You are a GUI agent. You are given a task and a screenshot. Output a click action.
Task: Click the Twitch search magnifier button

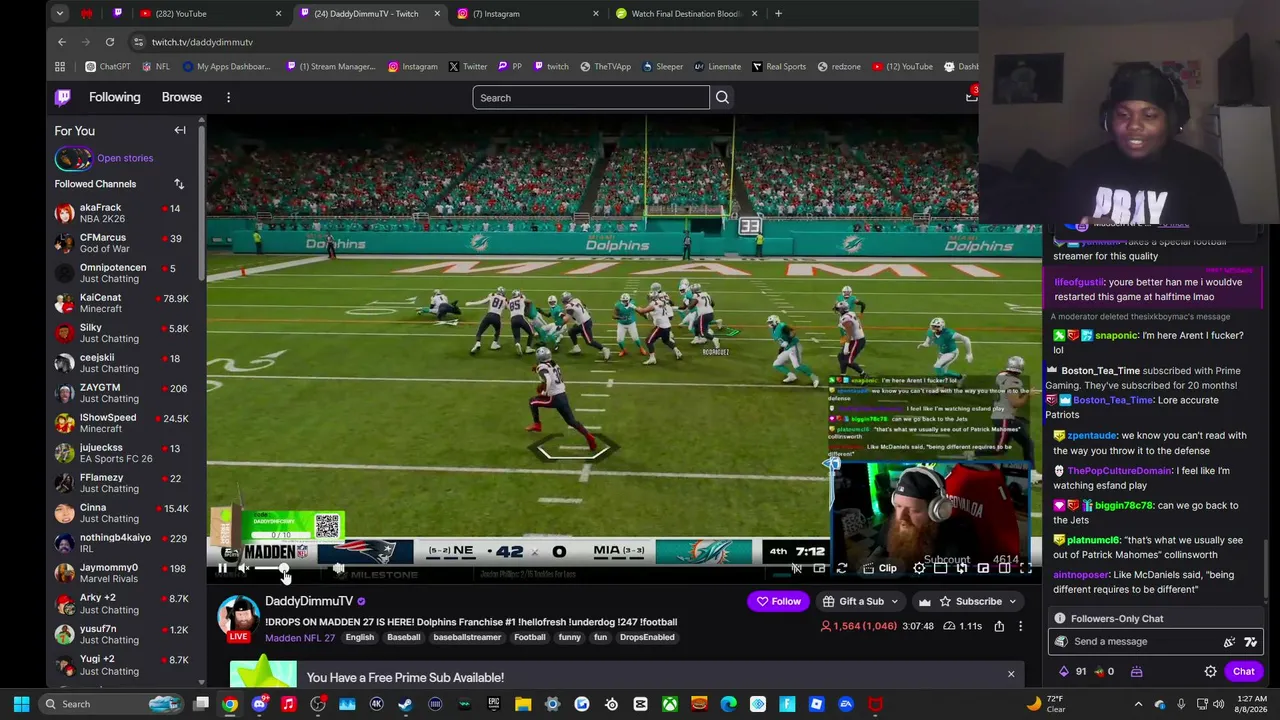[722, 97]
